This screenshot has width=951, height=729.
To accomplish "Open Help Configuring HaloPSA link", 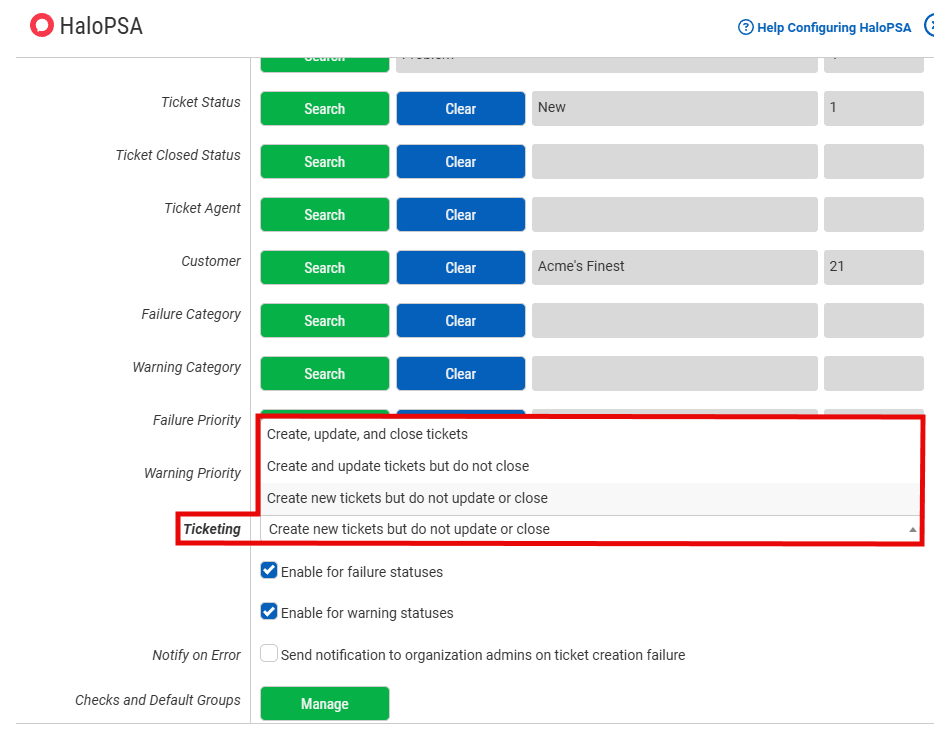I will (834, 28).
